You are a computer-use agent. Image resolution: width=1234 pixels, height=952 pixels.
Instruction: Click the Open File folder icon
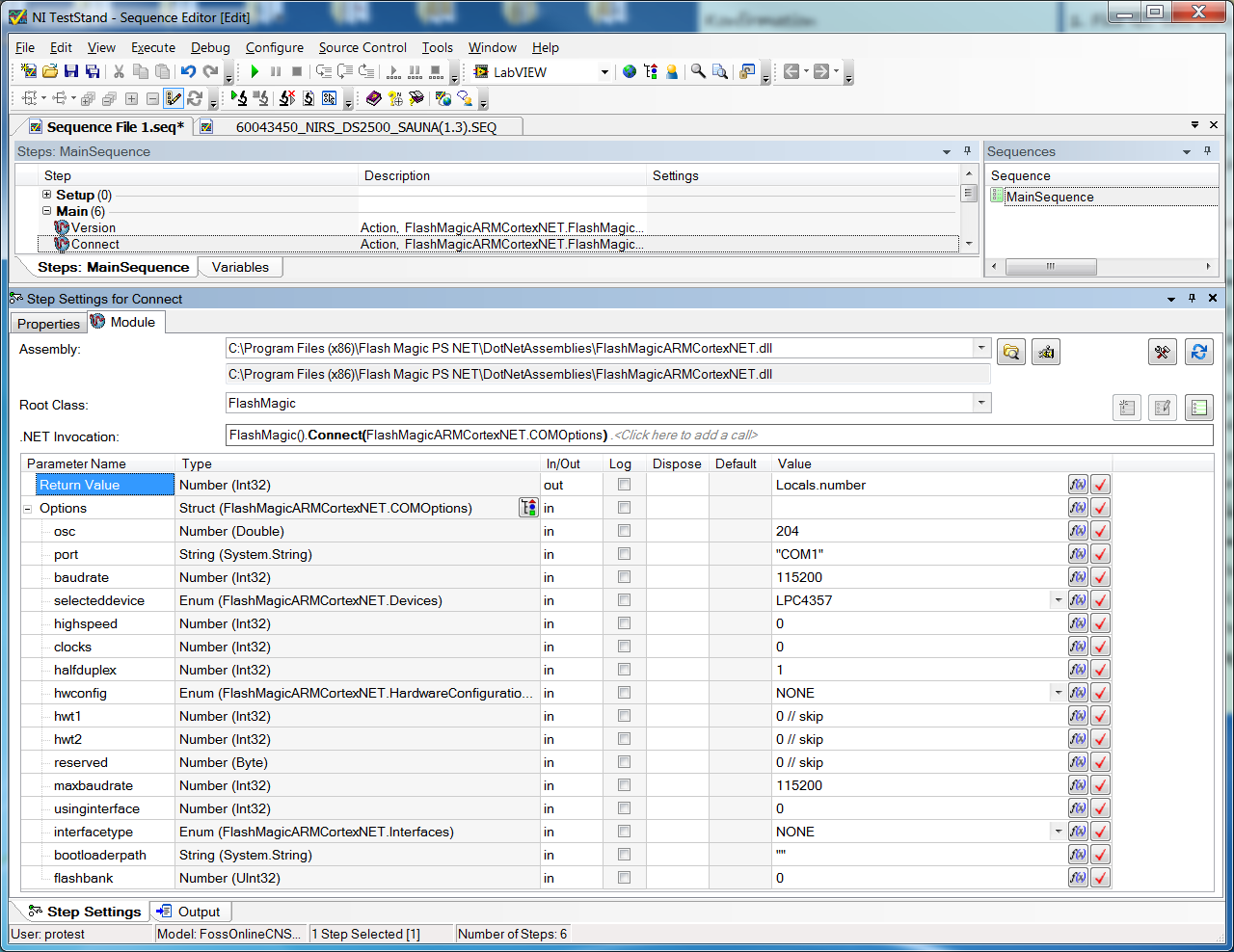[x=50, y=71]
